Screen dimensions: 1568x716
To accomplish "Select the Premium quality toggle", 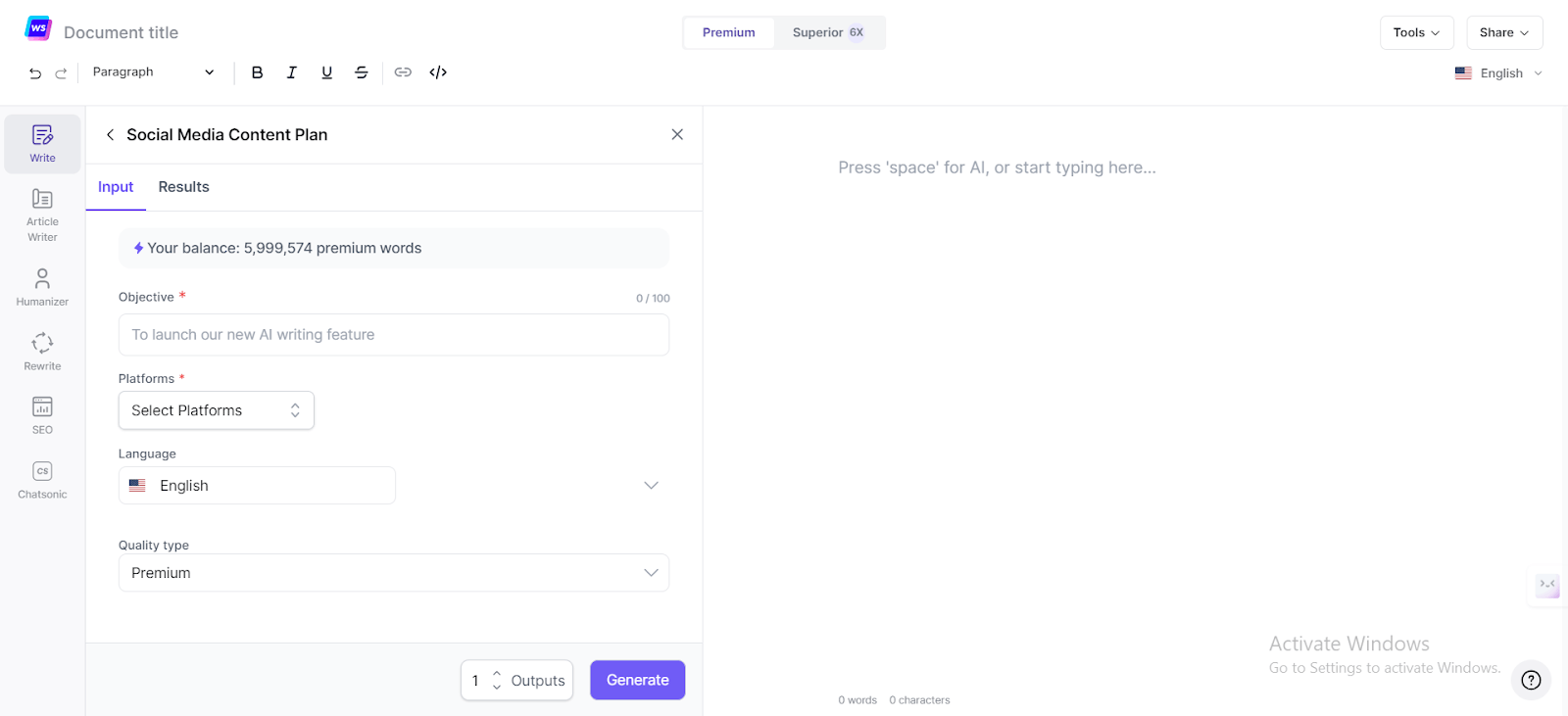I will coord(729,32).
